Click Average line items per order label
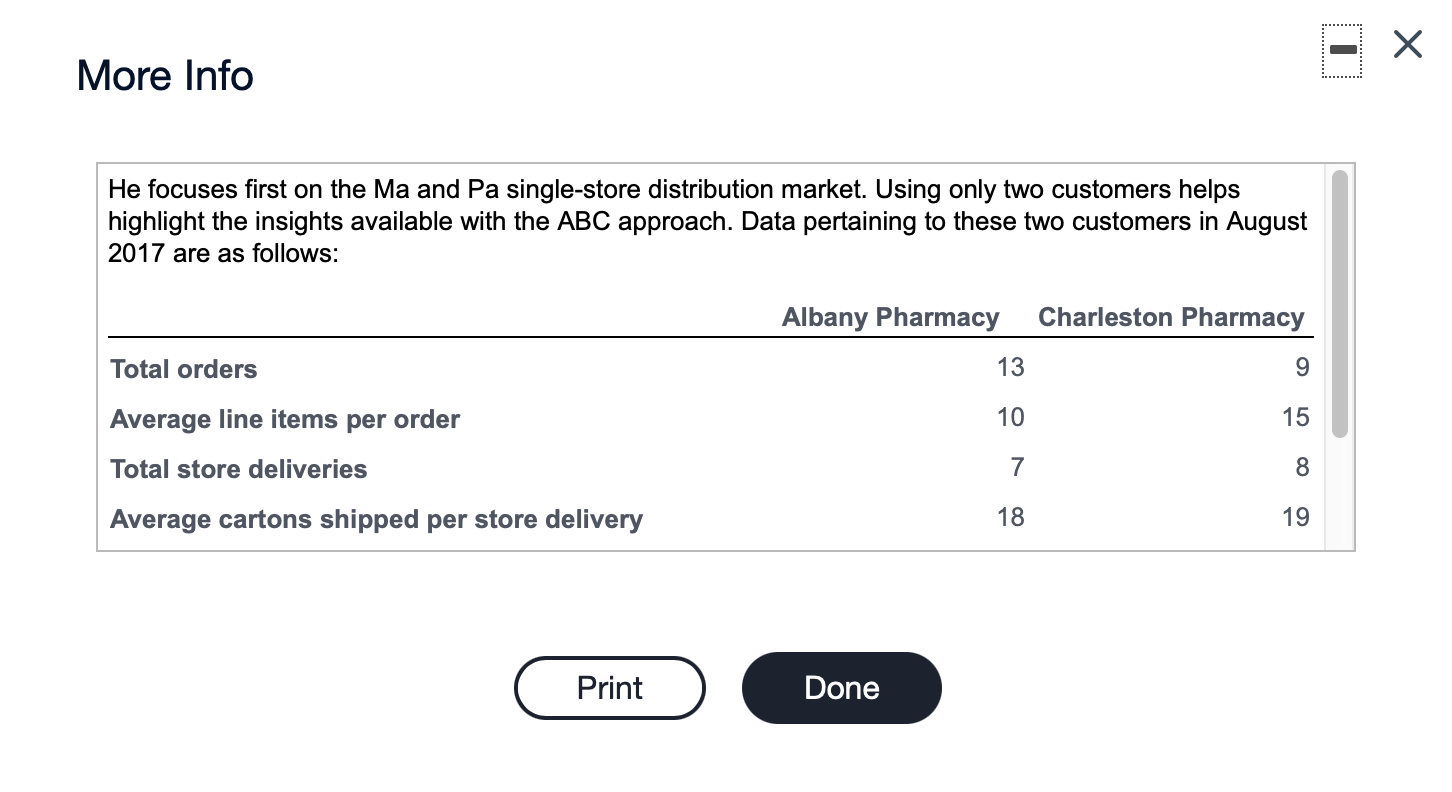1452x792 pixels. (x=285, y=419)
